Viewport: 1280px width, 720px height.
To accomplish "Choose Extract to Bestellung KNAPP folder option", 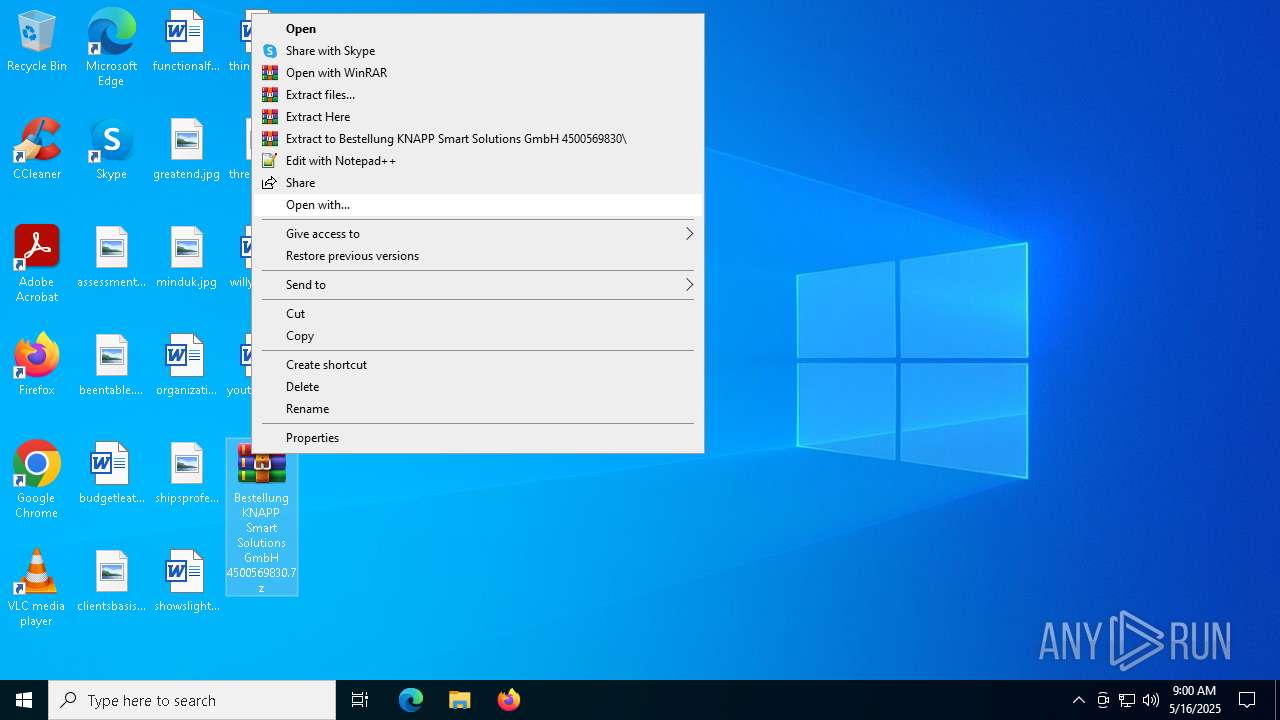I will 478,139.
